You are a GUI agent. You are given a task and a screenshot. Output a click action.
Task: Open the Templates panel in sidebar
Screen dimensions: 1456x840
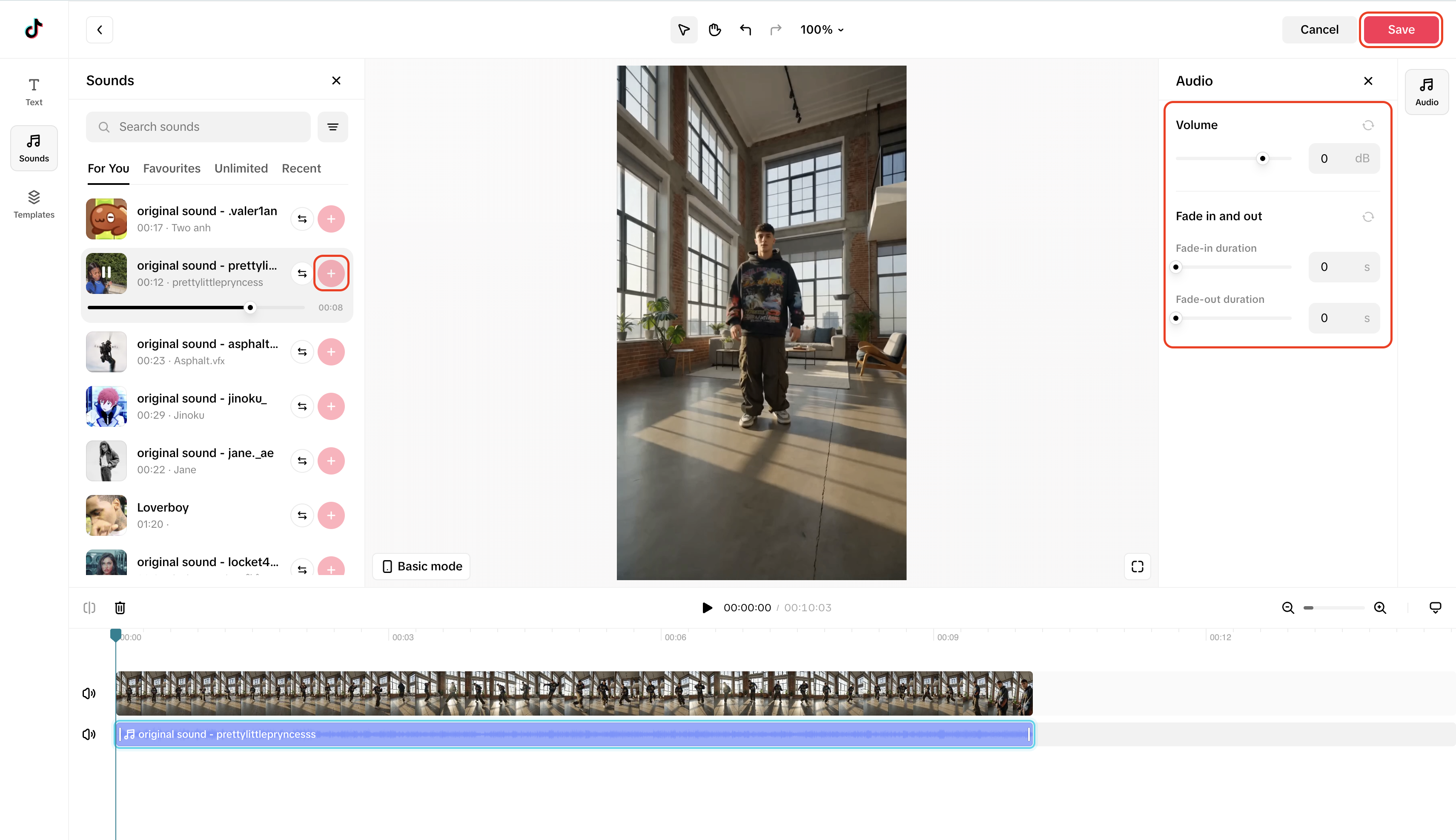(34, 204)
